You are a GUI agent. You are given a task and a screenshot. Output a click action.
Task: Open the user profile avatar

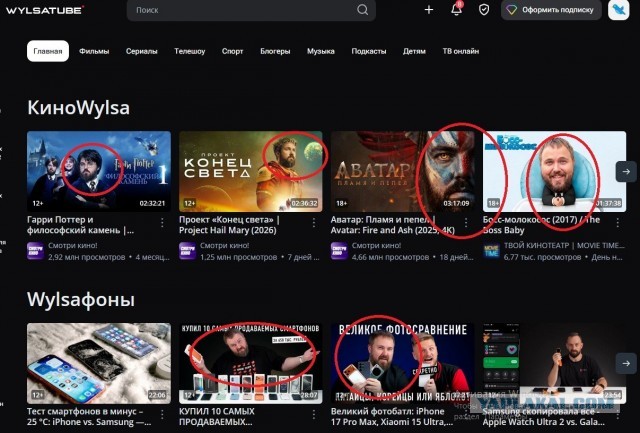[618, 10]
